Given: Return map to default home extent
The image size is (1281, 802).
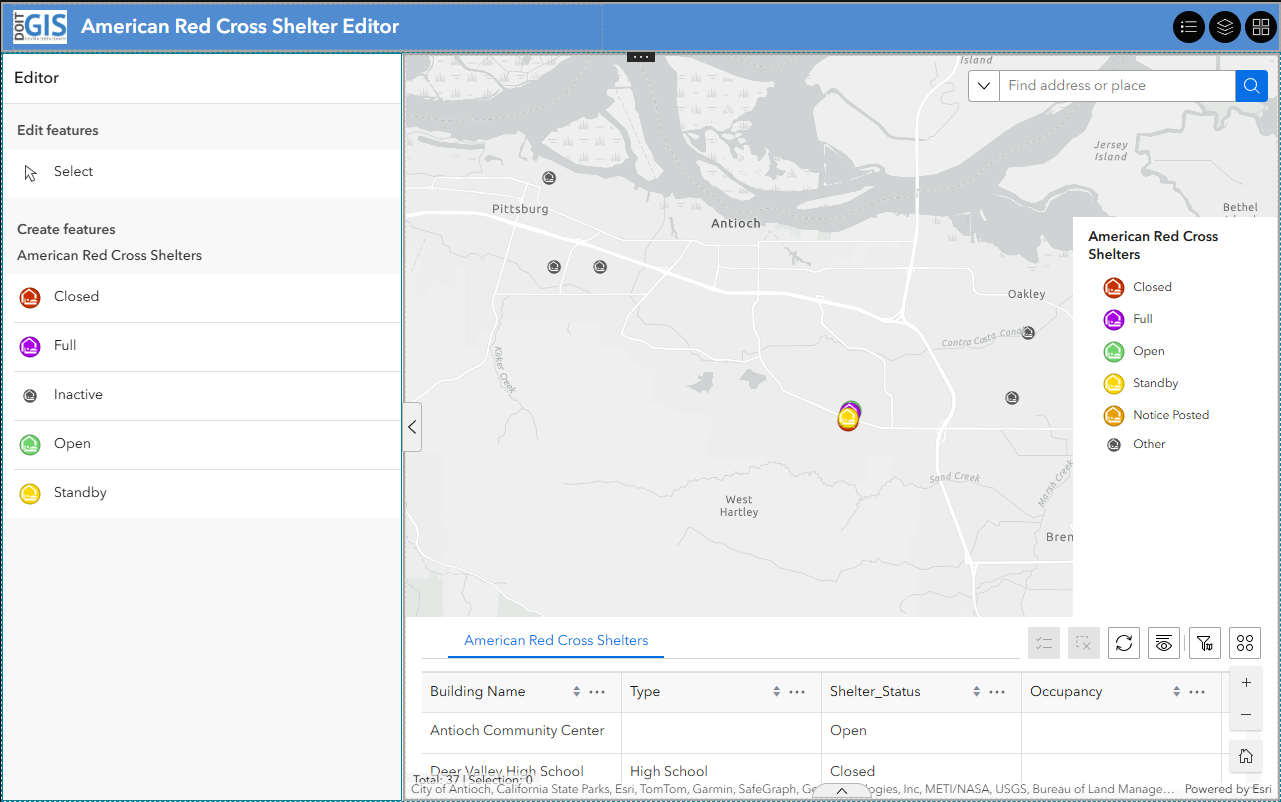Looking at the screenshot, I should [x=1246, y=756].
